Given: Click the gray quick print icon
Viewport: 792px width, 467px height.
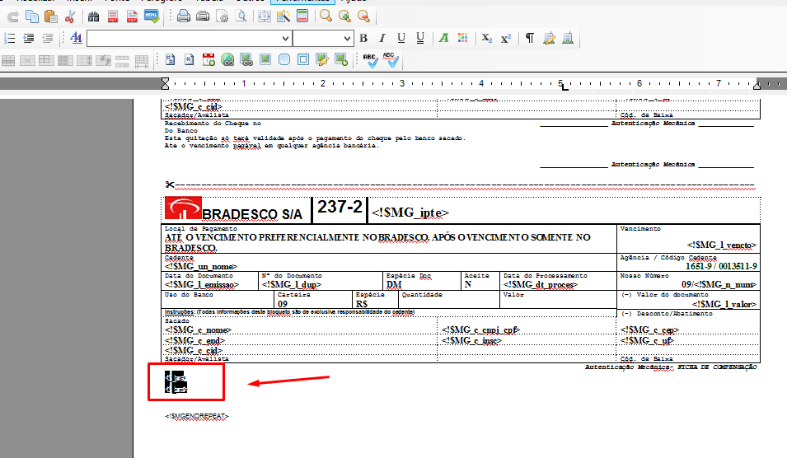Looking at the screenshot, I should [203, 17].
